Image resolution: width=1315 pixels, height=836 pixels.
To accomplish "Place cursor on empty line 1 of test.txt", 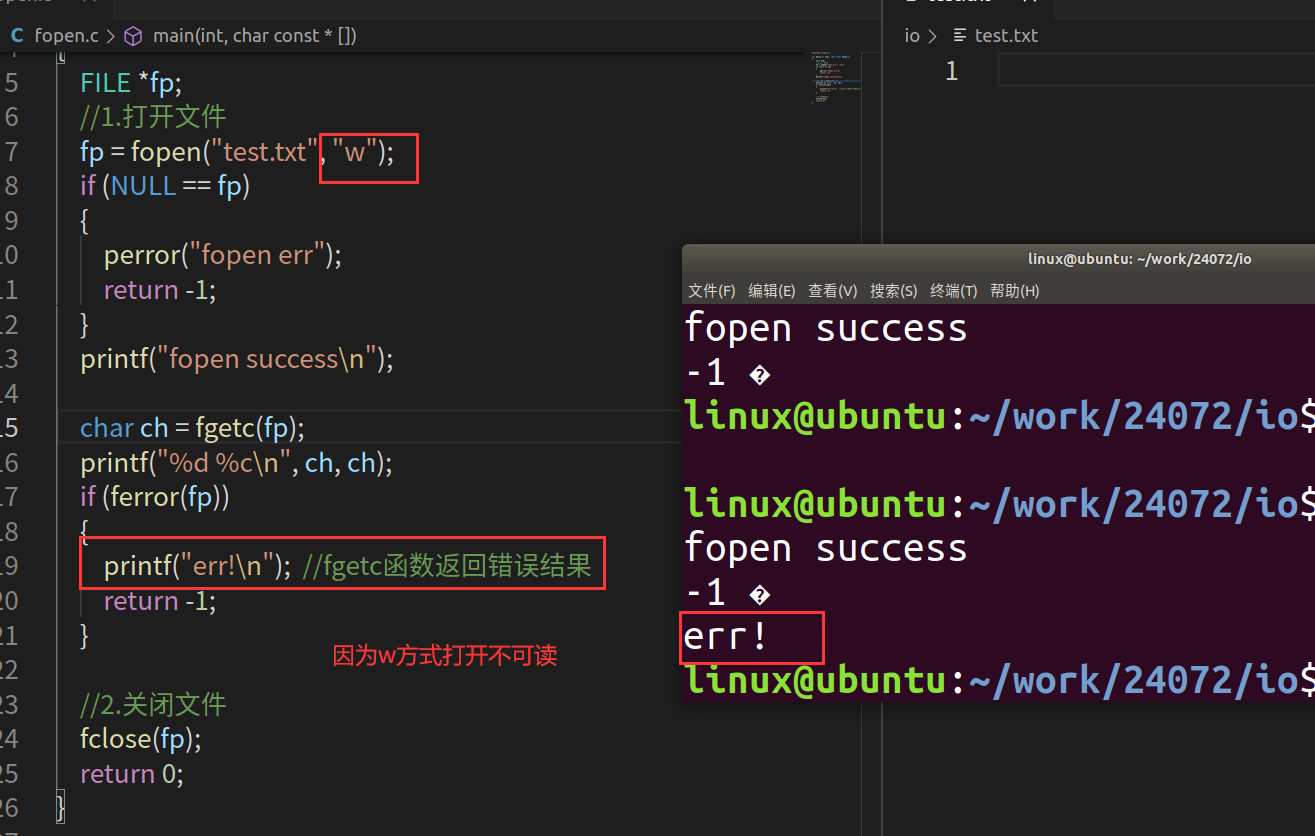I will click(1155, 70).
